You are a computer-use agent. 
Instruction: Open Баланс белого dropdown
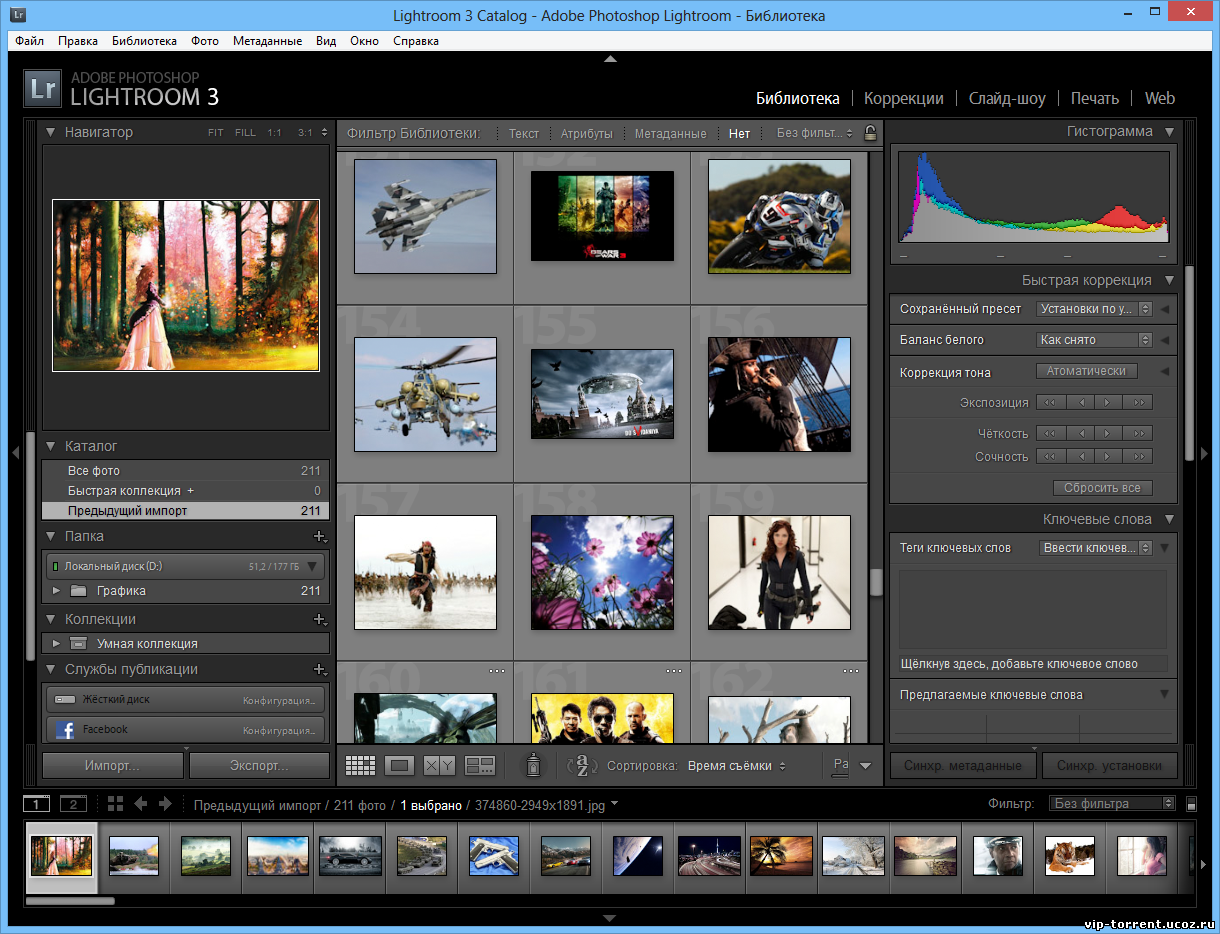coord(1094,340)
